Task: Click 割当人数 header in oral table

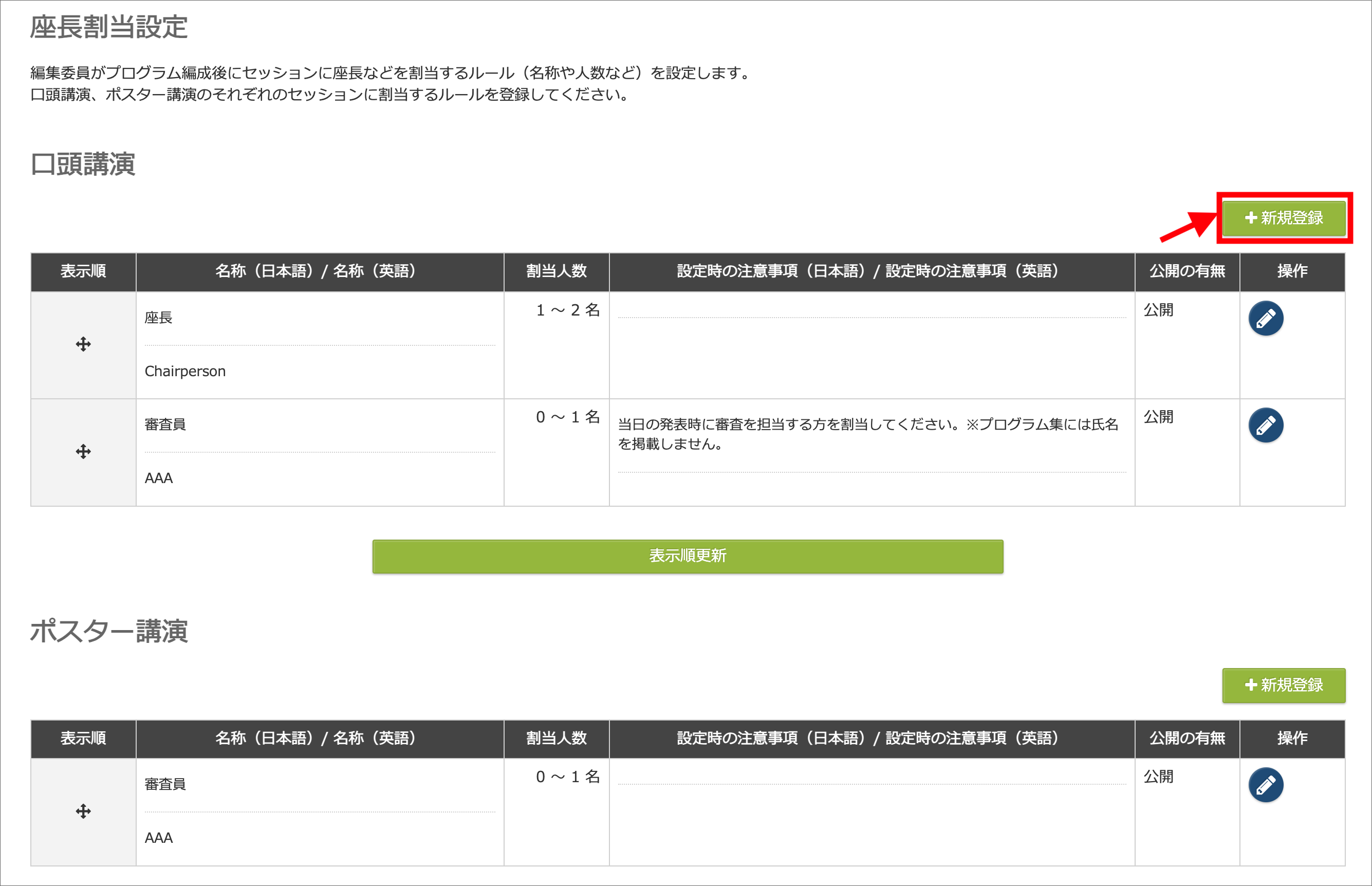Action: pos(557,271)
